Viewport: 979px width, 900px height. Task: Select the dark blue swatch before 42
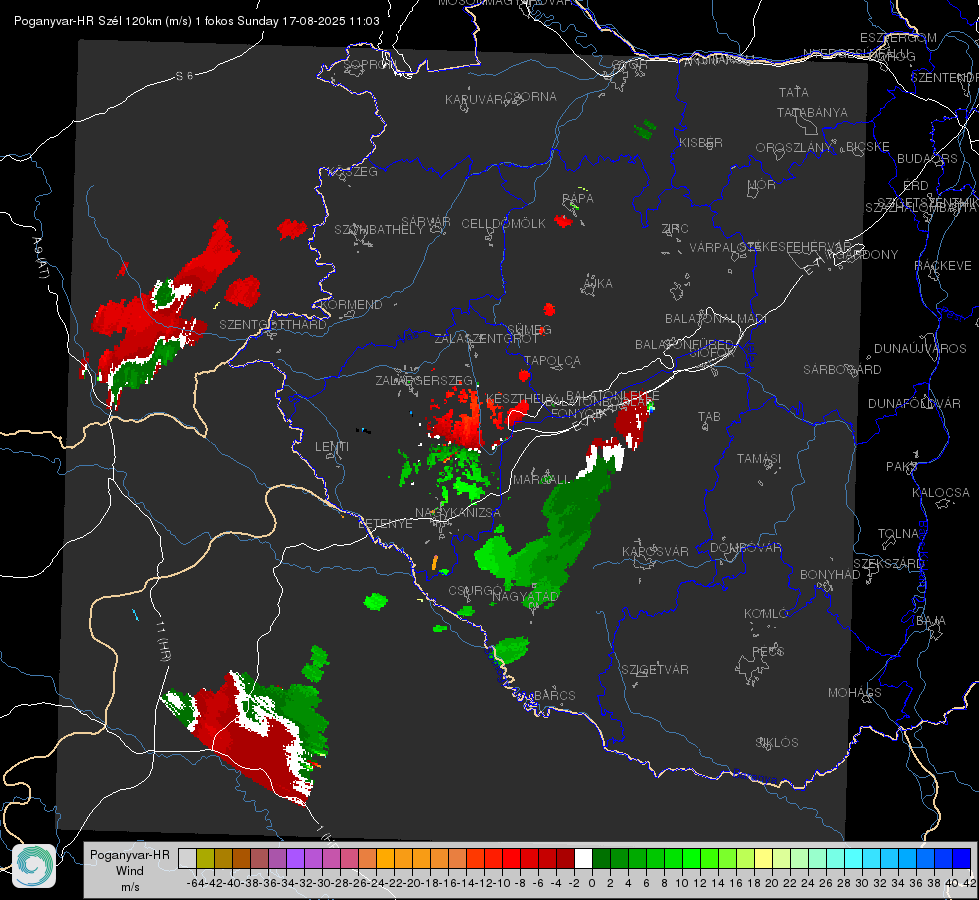(962, 858)
